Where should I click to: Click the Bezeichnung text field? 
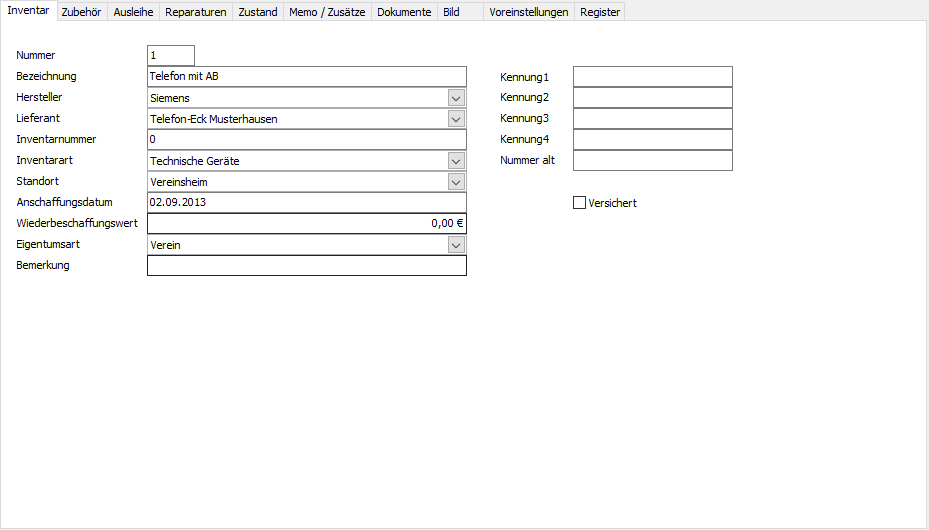point(306,77)
